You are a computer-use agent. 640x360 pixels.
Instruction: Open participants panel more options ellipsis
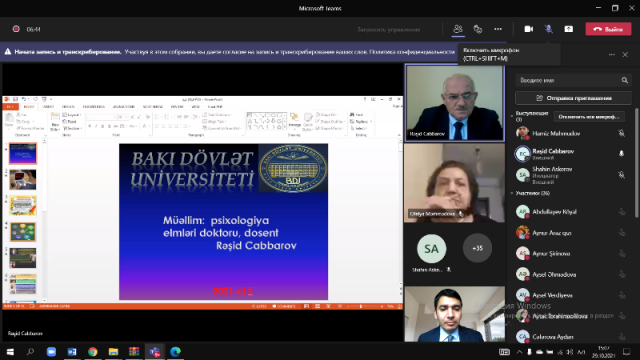[611, 54]
